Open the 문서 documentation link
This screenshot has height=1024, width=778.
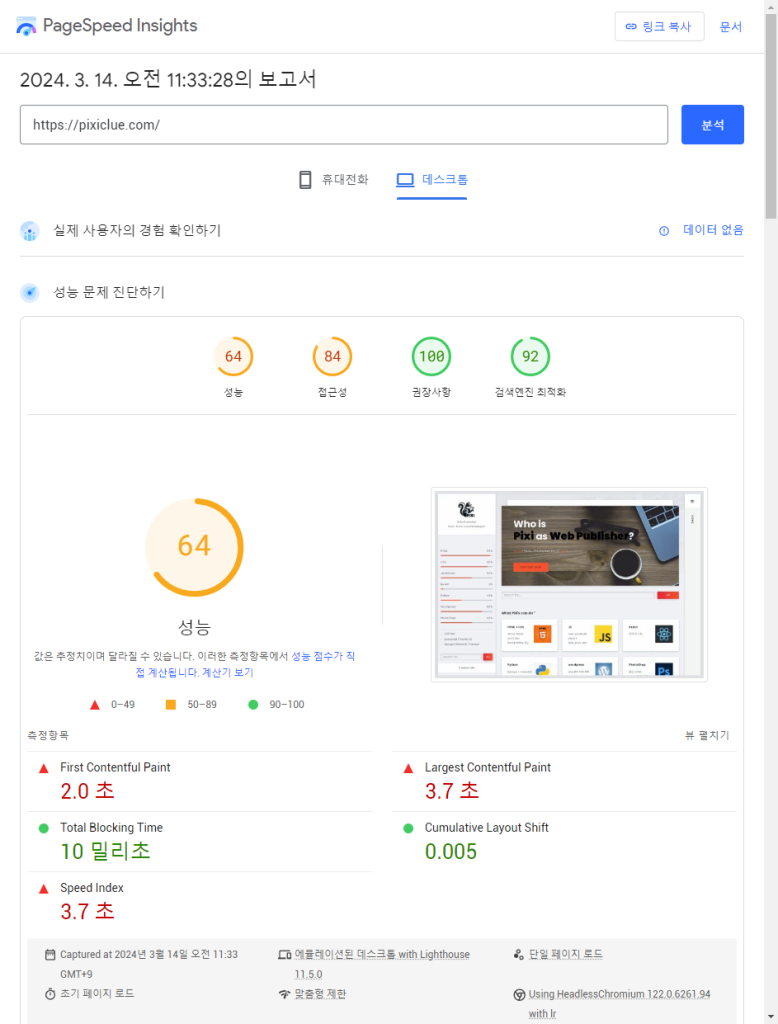point(730,27)
